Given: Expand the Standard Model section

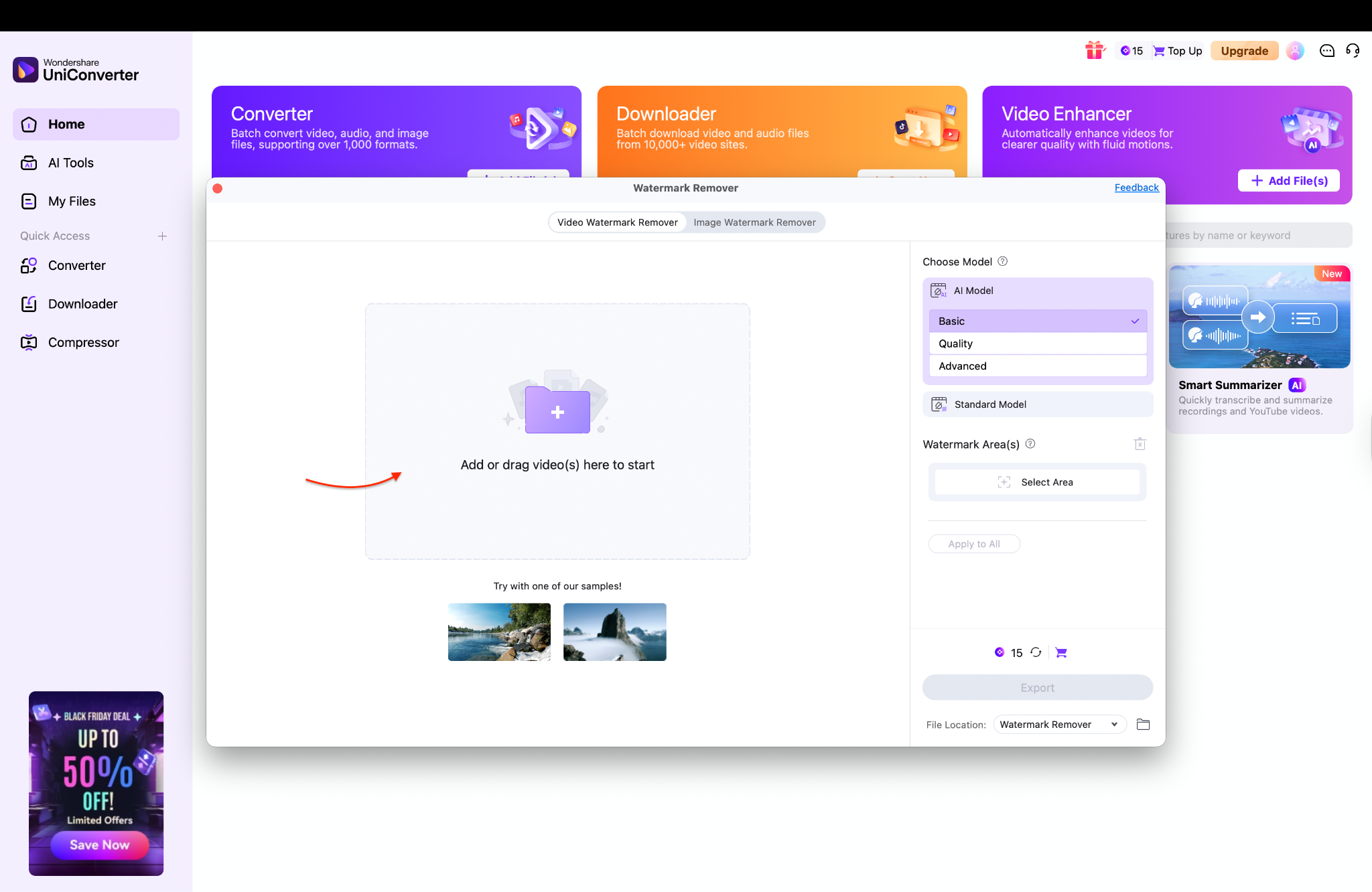Looking at the screenshot, I should [1037, 404].
